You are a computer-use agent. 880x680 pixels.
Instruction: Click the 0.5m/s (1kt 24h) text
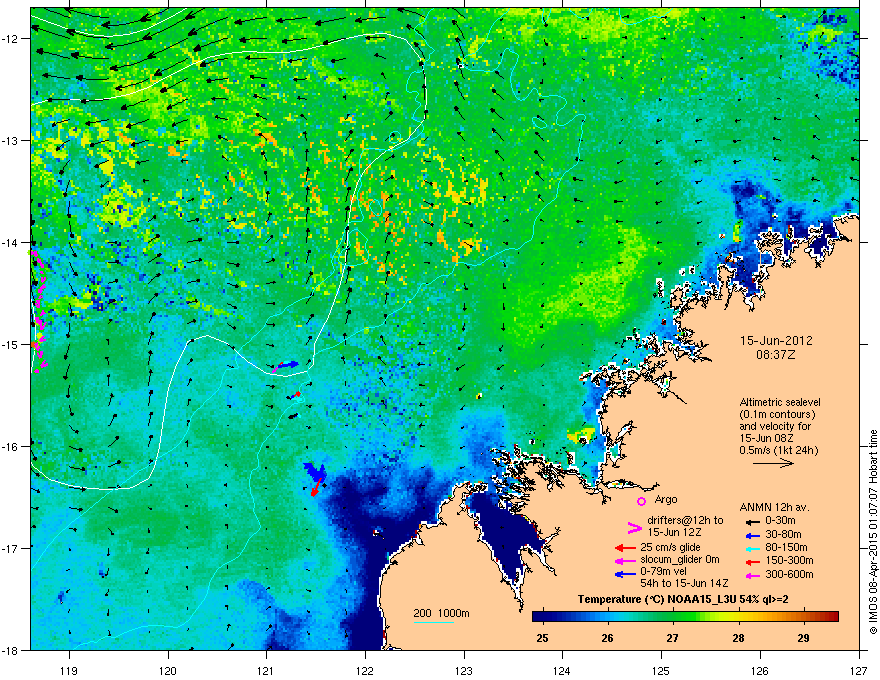pyautogui.click(x=778, y=450)
